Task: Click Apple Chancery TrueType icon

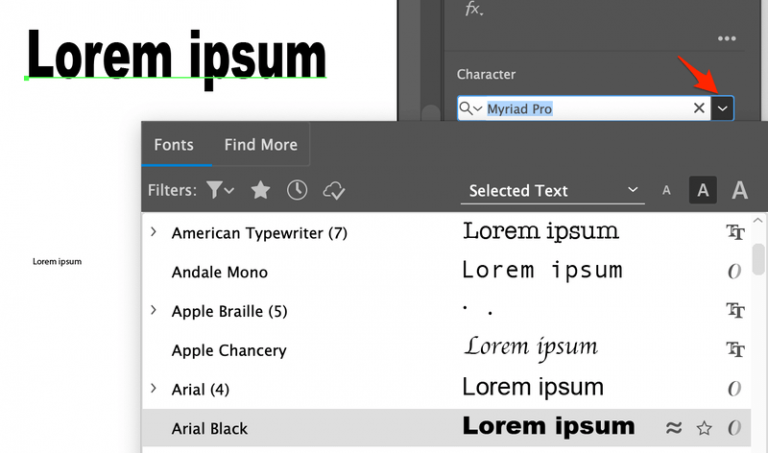Action: [735, 350]
